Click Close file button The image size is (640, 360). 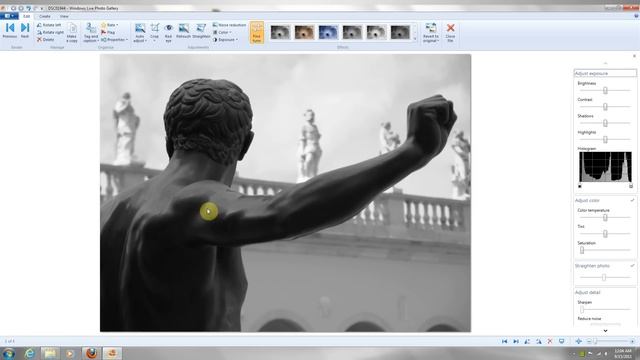point(450,33)
